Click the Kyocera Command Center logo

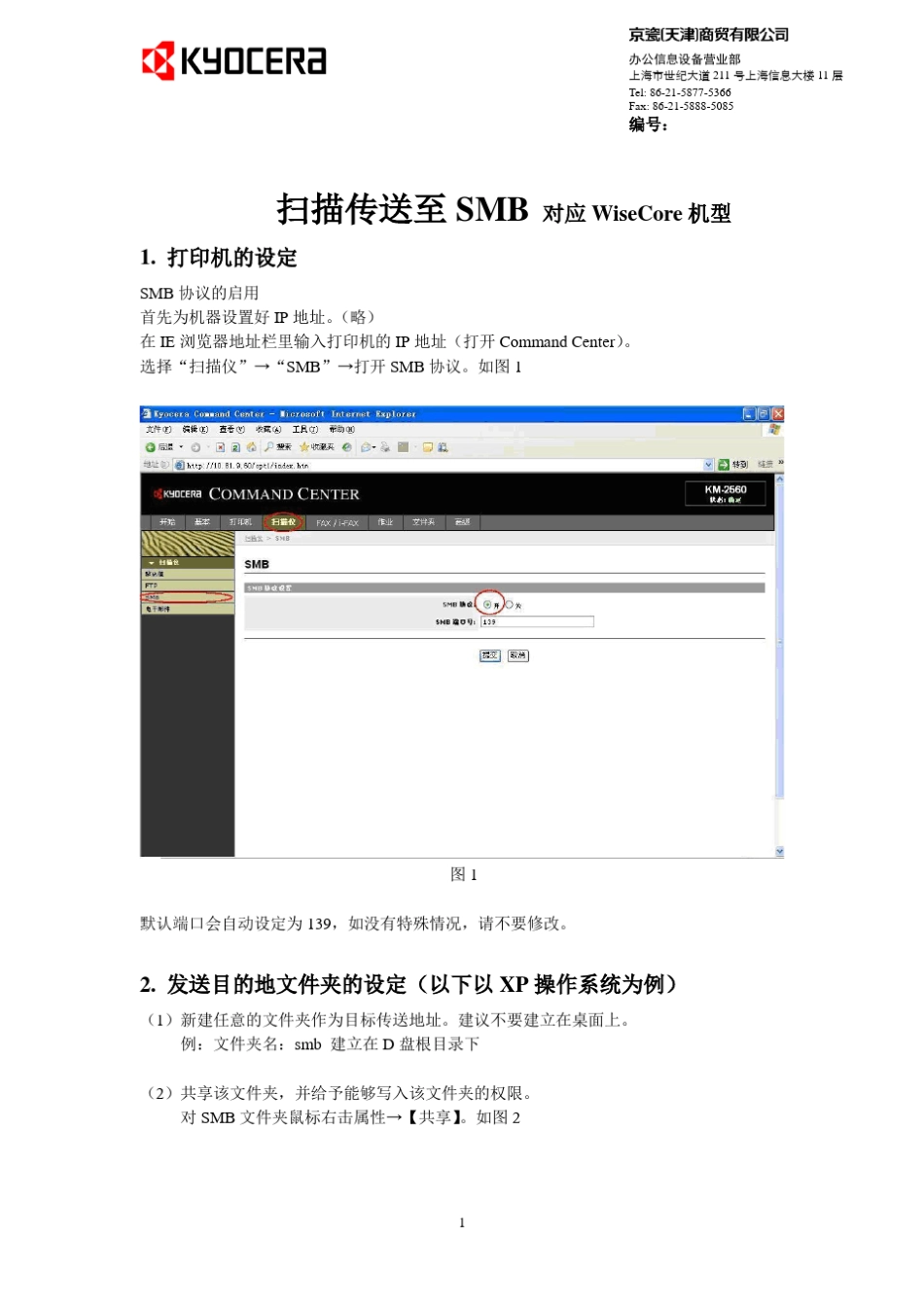256,494
